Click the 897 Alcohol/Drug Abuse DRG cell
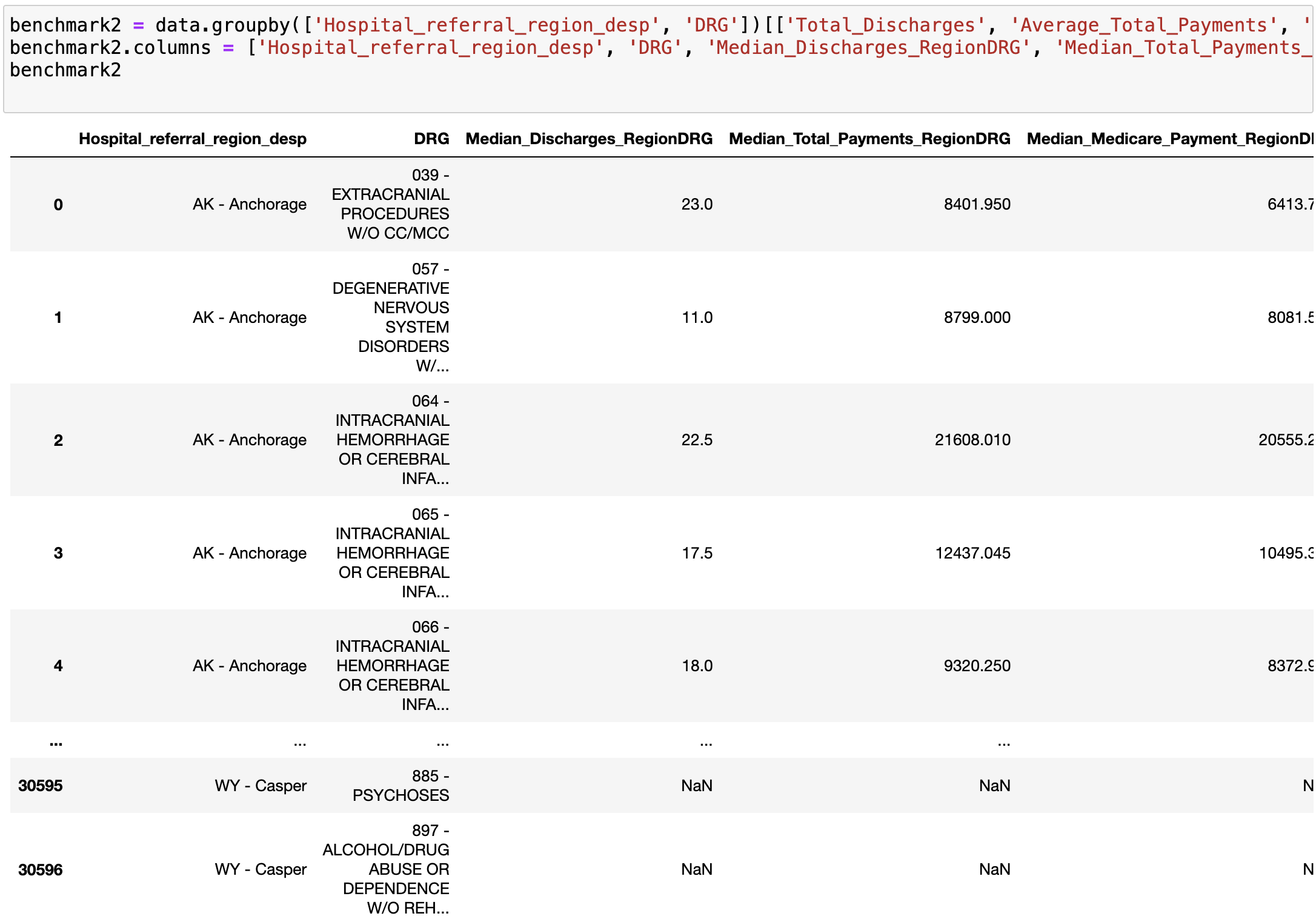 387,869
